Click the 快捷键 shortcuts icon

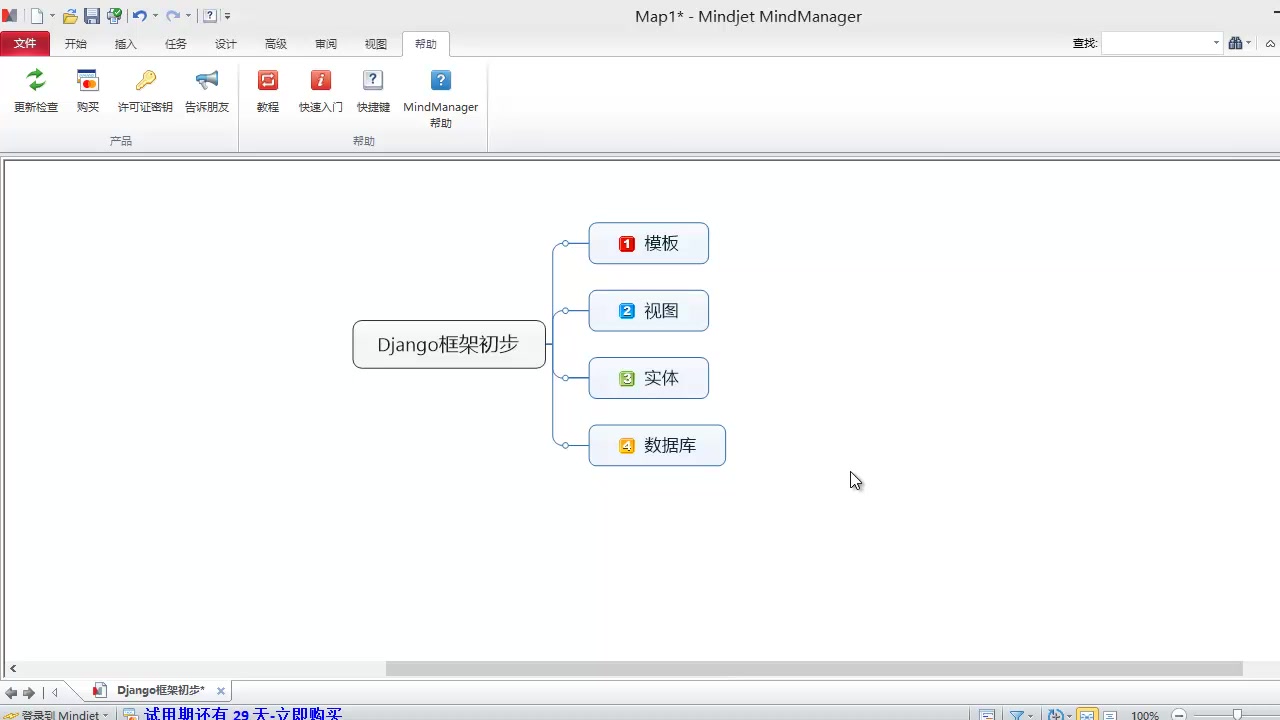[x=373, y=80]
